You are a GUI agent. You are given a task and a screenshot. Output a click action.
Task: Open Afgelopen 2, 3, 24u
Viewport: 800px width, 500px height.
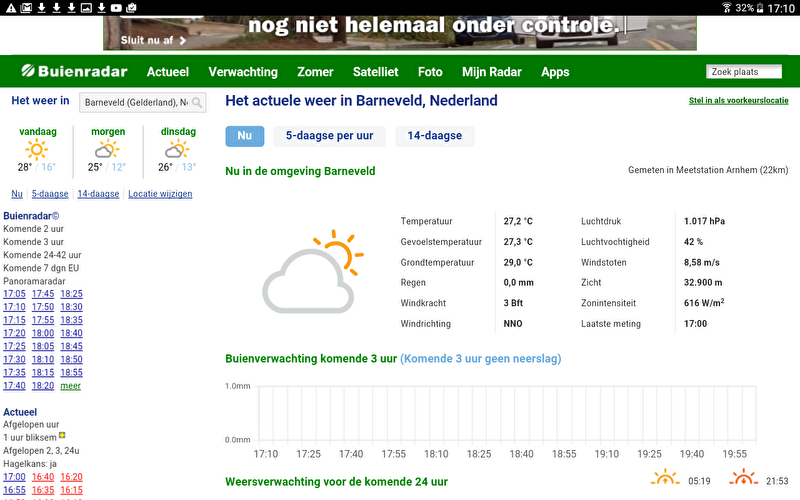[x=41, y=451]
